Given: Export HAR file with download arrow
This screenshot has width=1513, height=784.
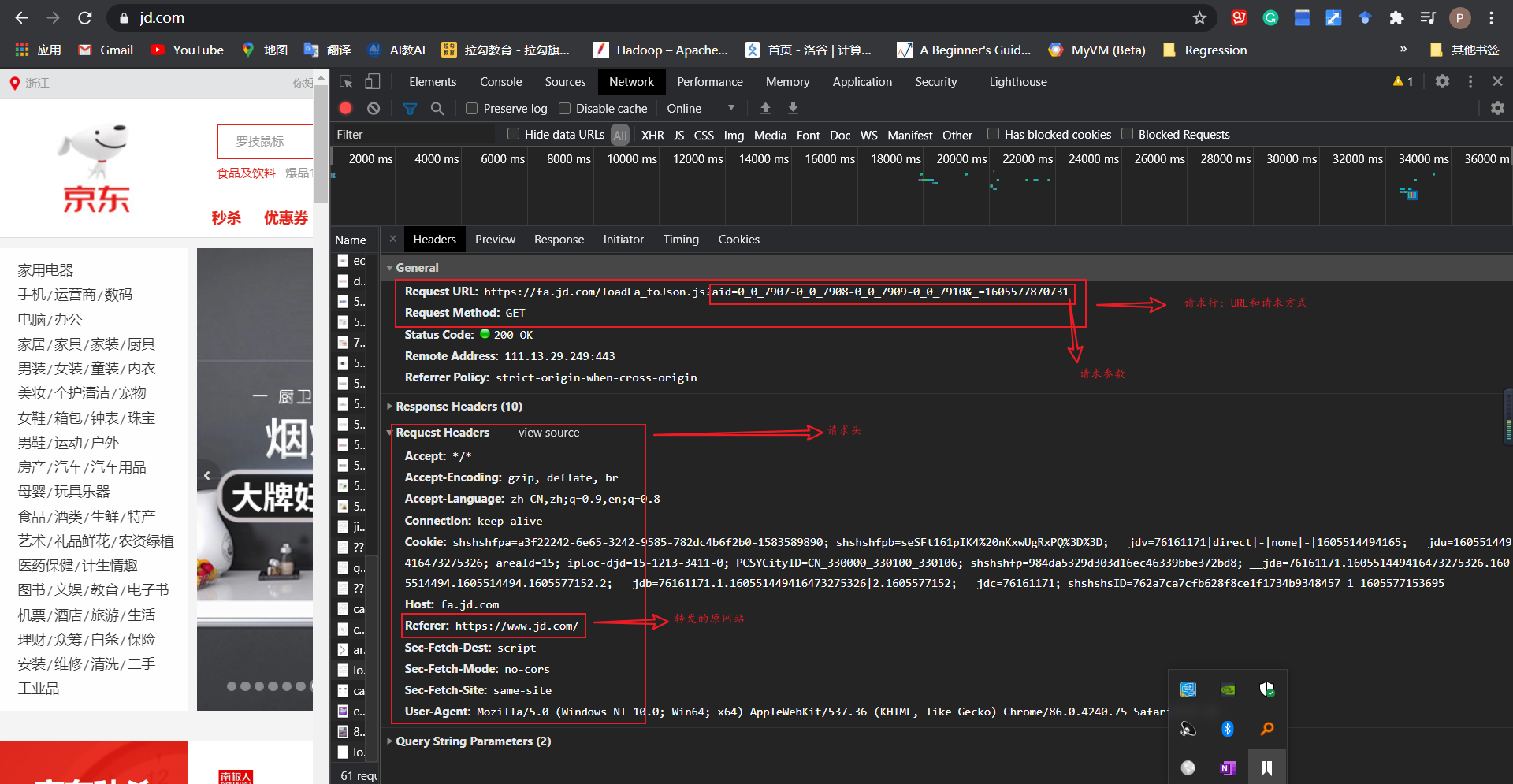Looking at the screenshot, I should (x=793, y=108).
